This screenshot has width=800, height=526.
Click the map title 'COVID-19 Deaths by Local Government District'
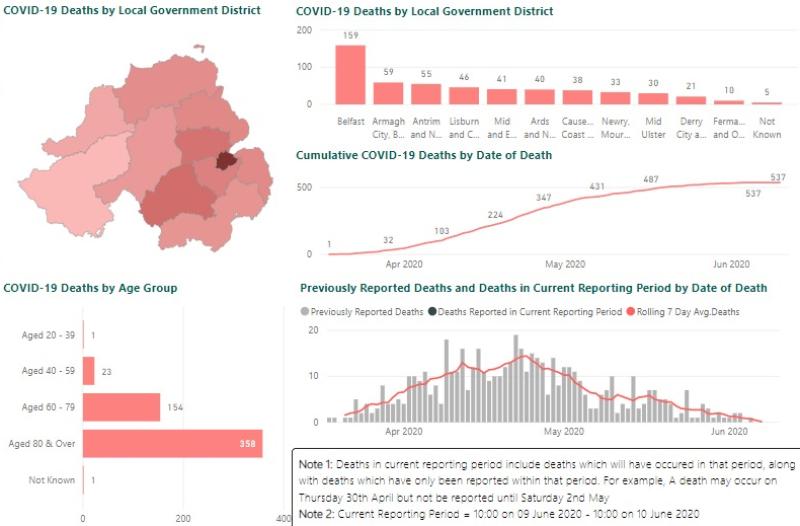pos(132,10)
